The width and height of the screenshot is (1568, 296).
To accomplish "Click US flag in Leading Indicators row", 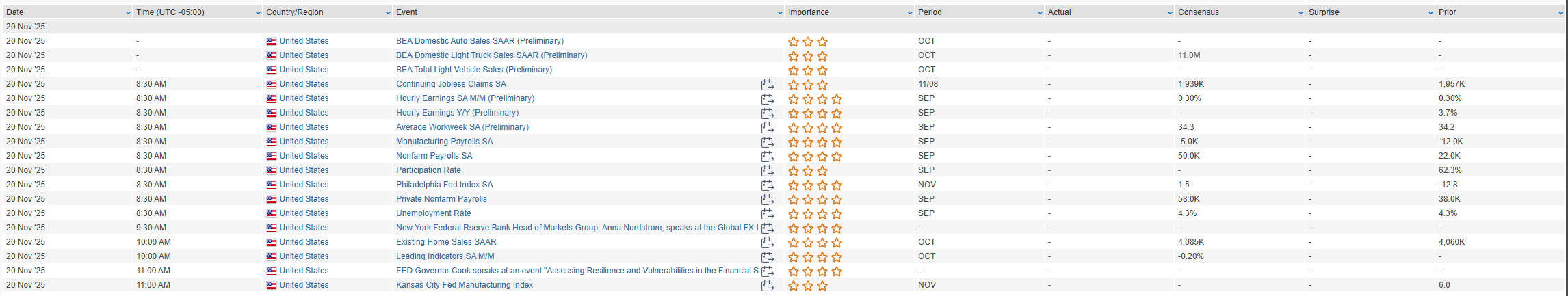I will tap(272, 257).
